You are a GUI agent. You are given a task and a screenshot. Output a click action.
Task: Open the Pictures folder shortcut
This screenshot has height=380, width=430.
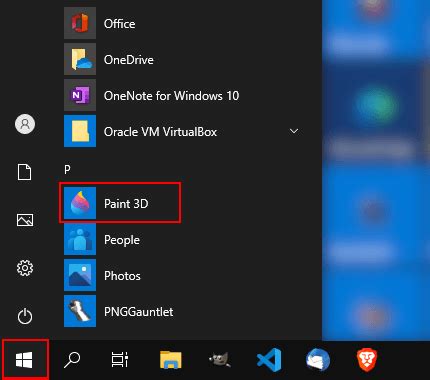pyautogui.click(x=25, y=220)
